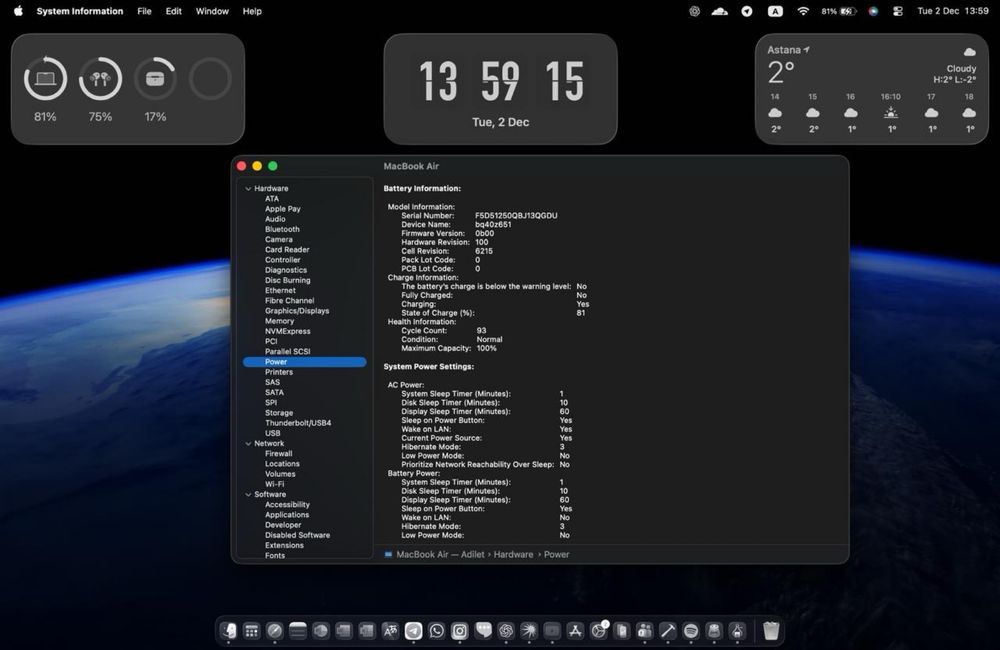Image resolution: width=1000 pixels, height=650 pixels.
Task: Click MacBook Air — Adilet in path bar
Action: [434, 554]
